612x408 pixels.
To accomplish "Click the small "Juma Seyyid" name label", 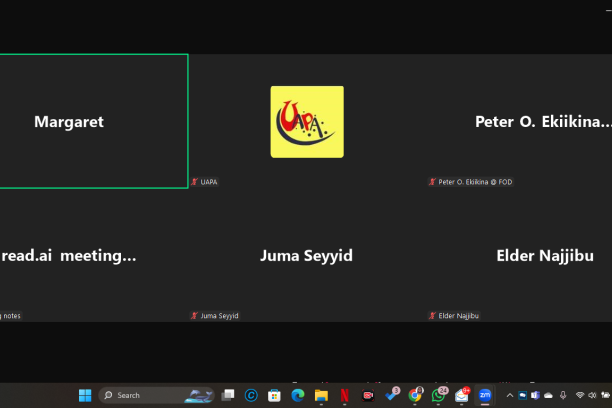I will tap(219, 316).
